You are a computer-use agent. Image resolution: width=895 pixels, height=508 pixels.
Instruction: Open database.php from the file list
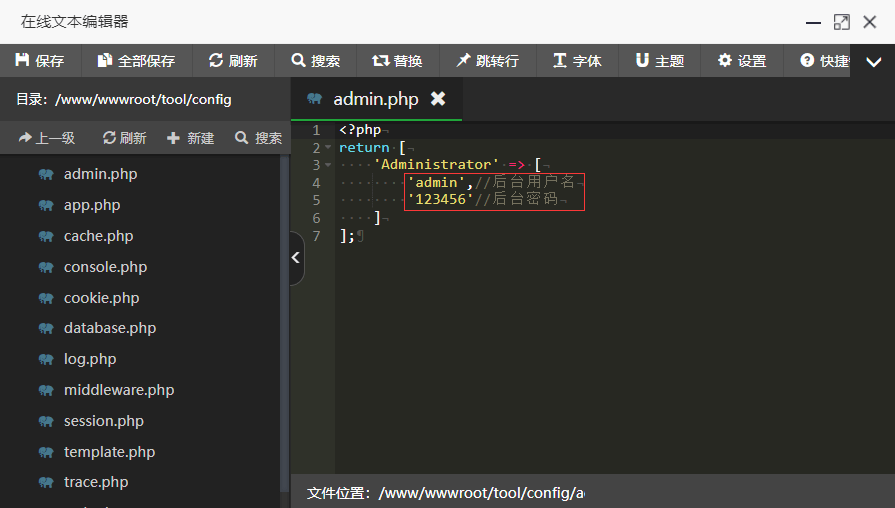point(110,328)
